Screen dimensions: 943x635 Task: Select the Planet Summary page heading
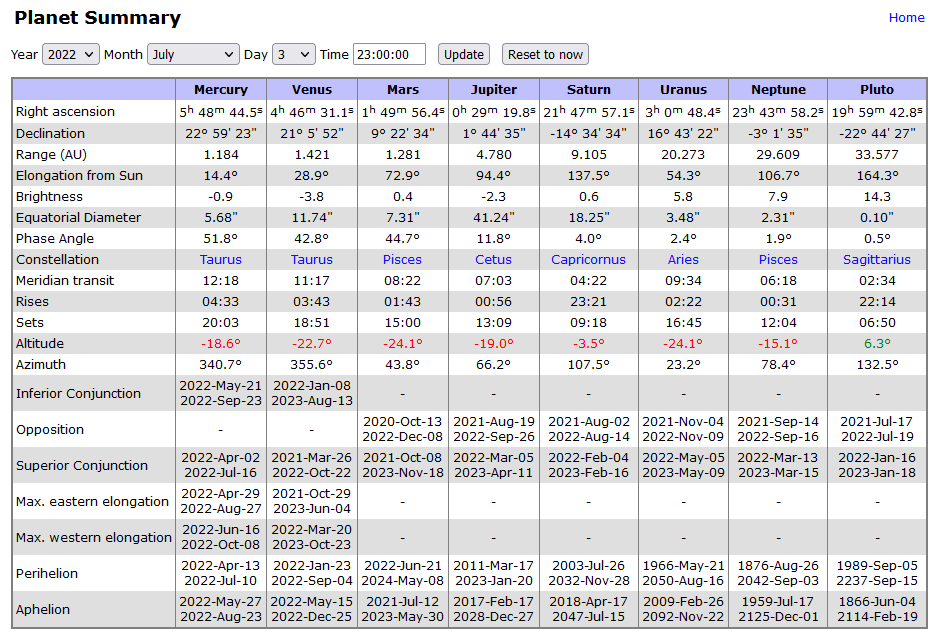coord(97,17)
